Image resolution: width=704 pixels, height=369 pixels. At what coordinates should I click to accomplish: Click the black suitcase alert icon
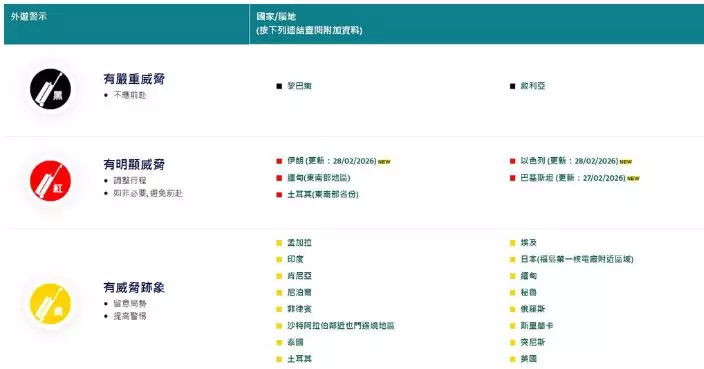[50, 89]
